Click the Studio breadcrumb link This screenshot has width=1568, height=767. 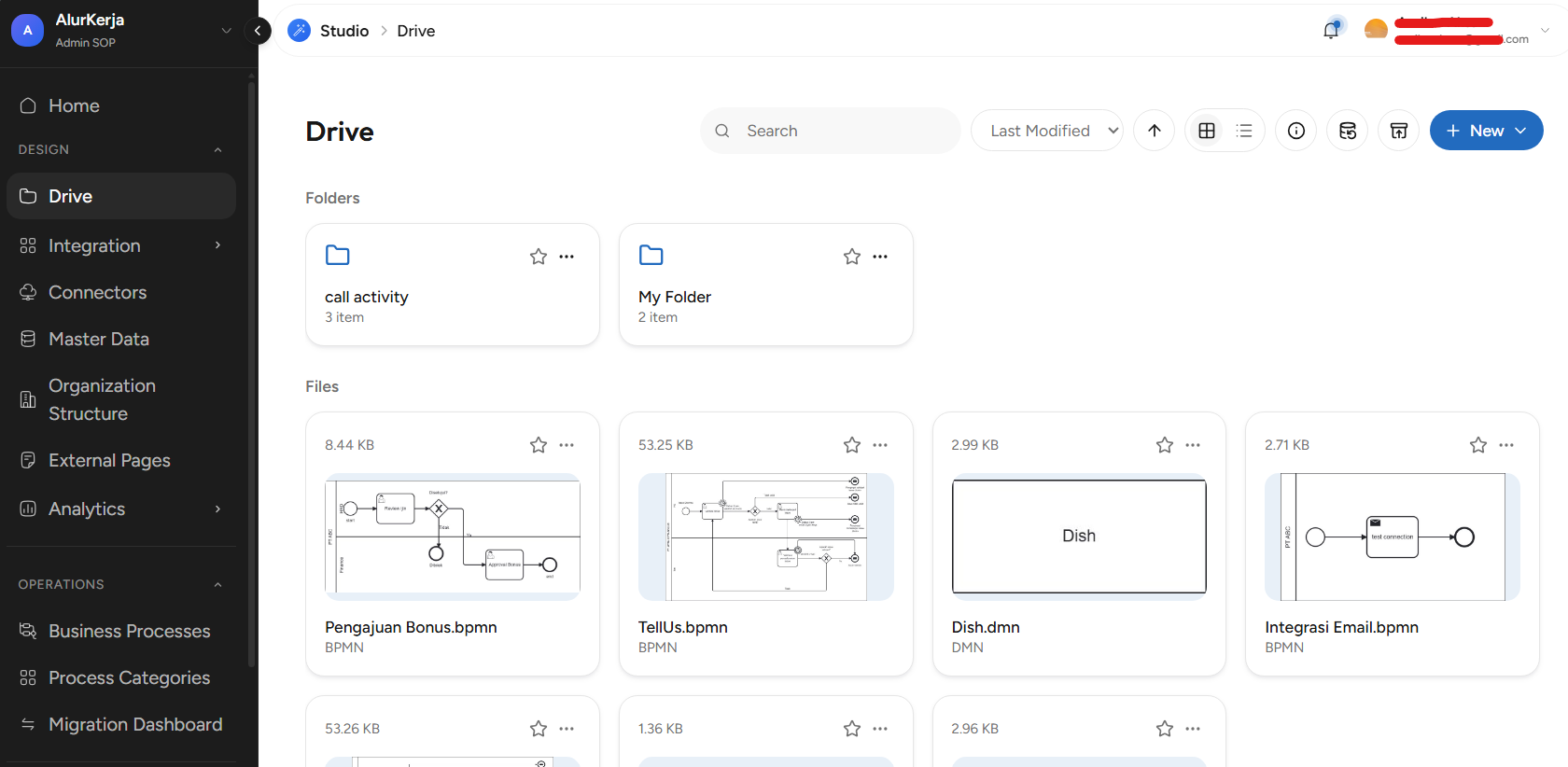click(344, 31)
